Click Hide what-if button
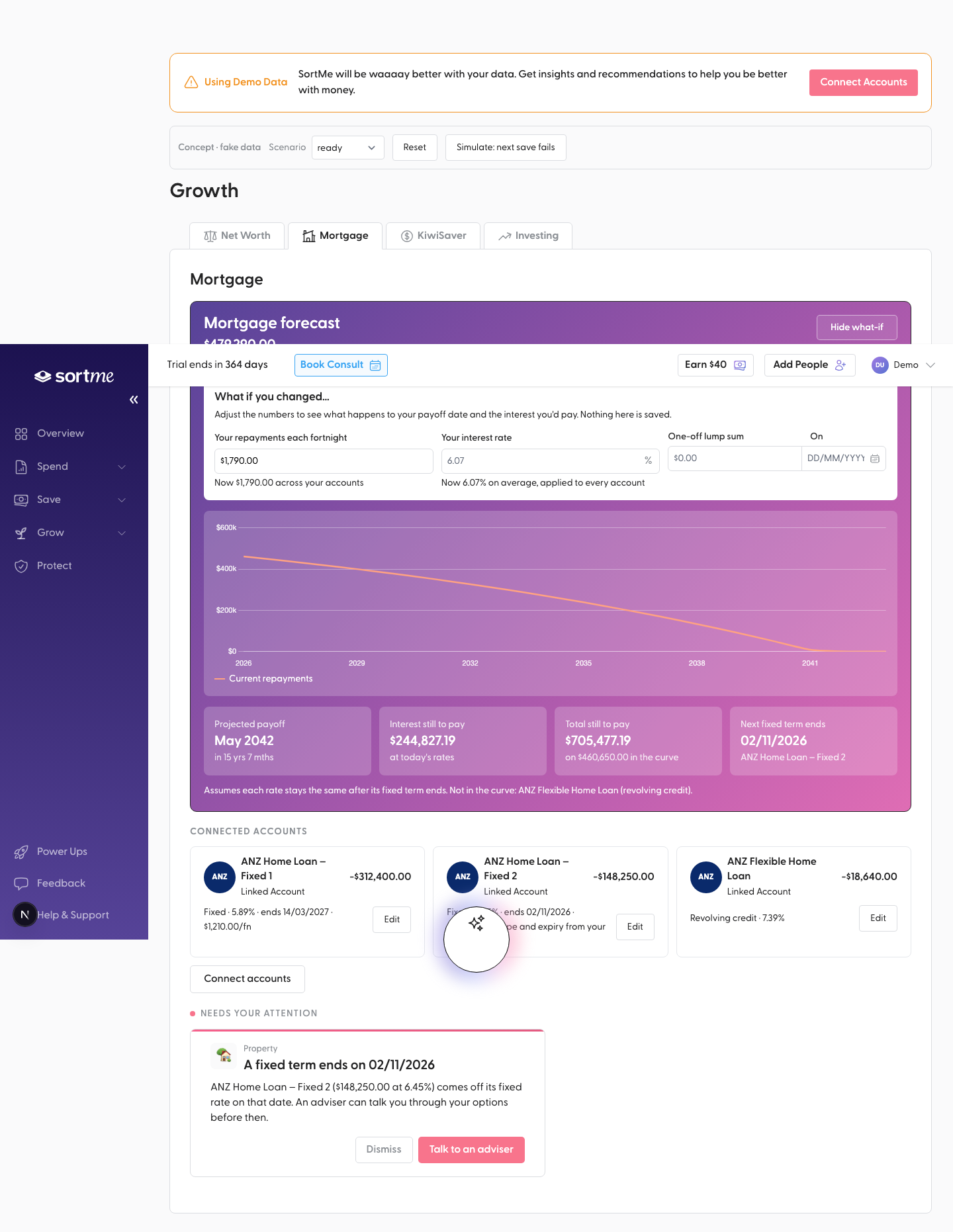Viewport: 953px width, 1232px height. click(856, 328)
